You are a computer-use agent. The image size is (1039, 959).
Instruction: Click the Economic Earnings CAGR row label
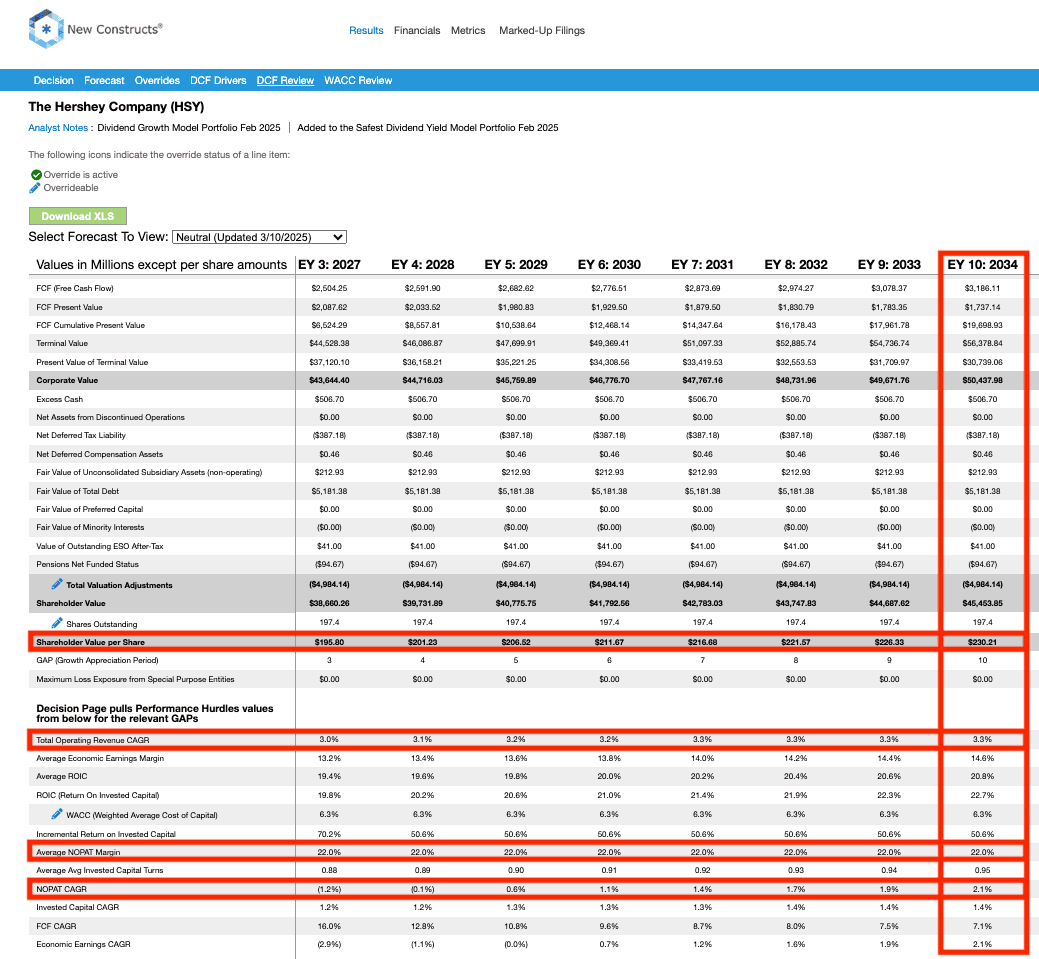pos(83,944)
